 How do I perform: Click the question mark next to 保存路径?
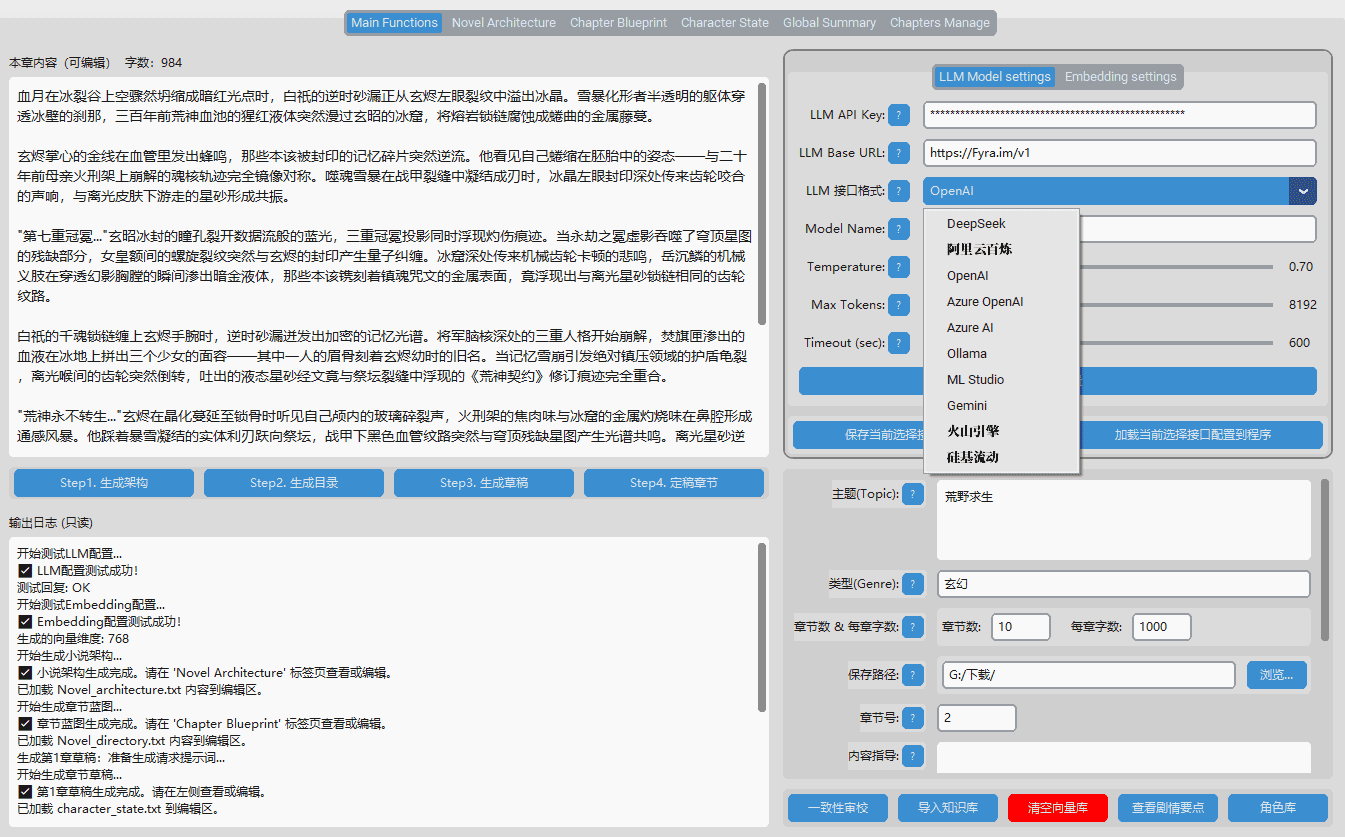click(x=913, y=675)
